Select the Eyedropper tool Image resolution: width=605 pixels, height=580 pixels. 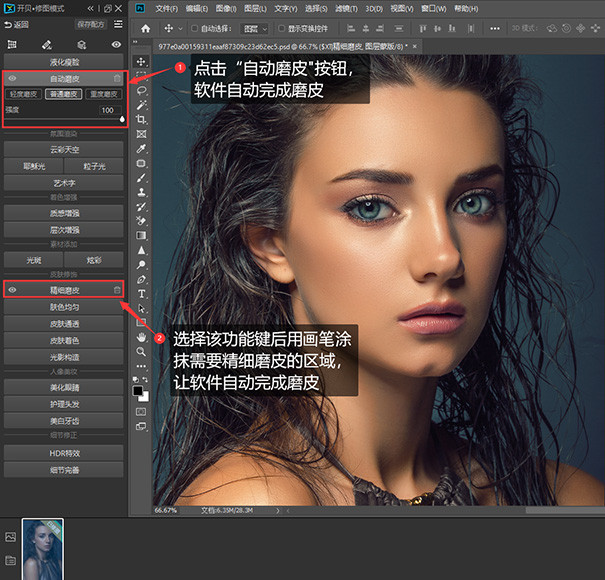141,148
